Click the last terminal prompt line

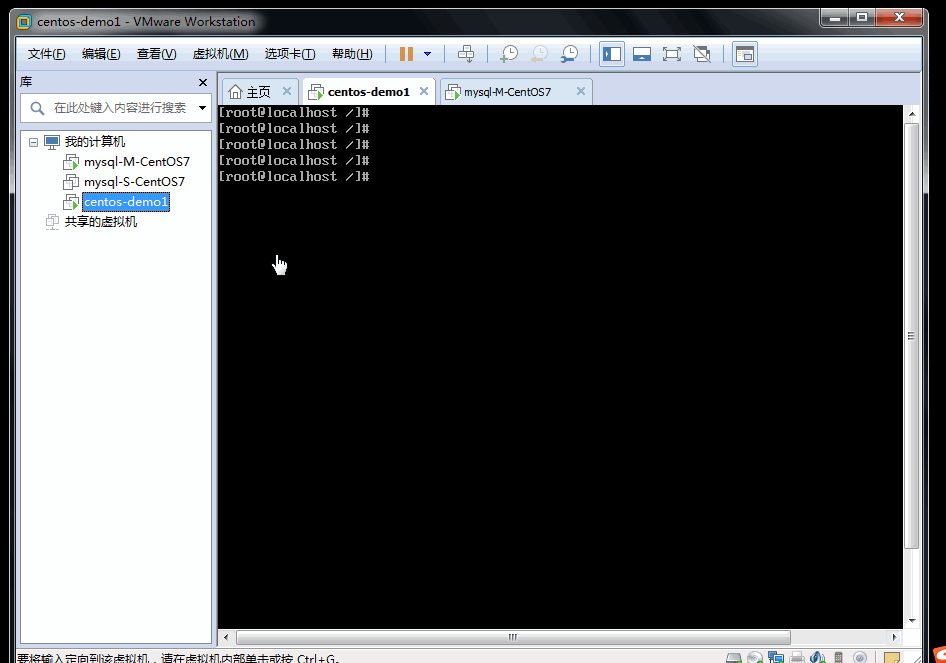tap(294, 177)
